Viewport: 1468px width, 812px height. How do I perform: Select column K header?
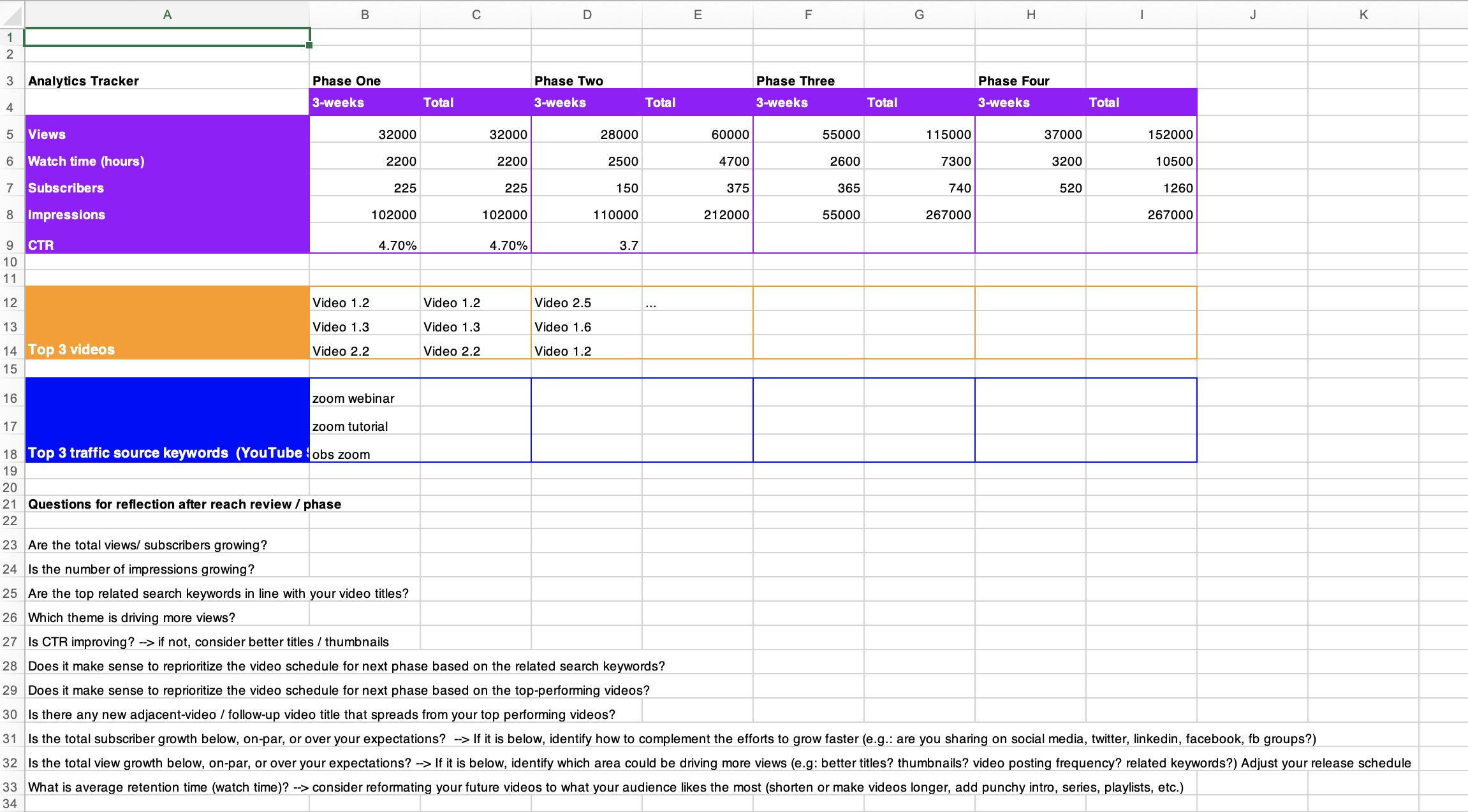pyautogui.click(x=1363, y=15)
